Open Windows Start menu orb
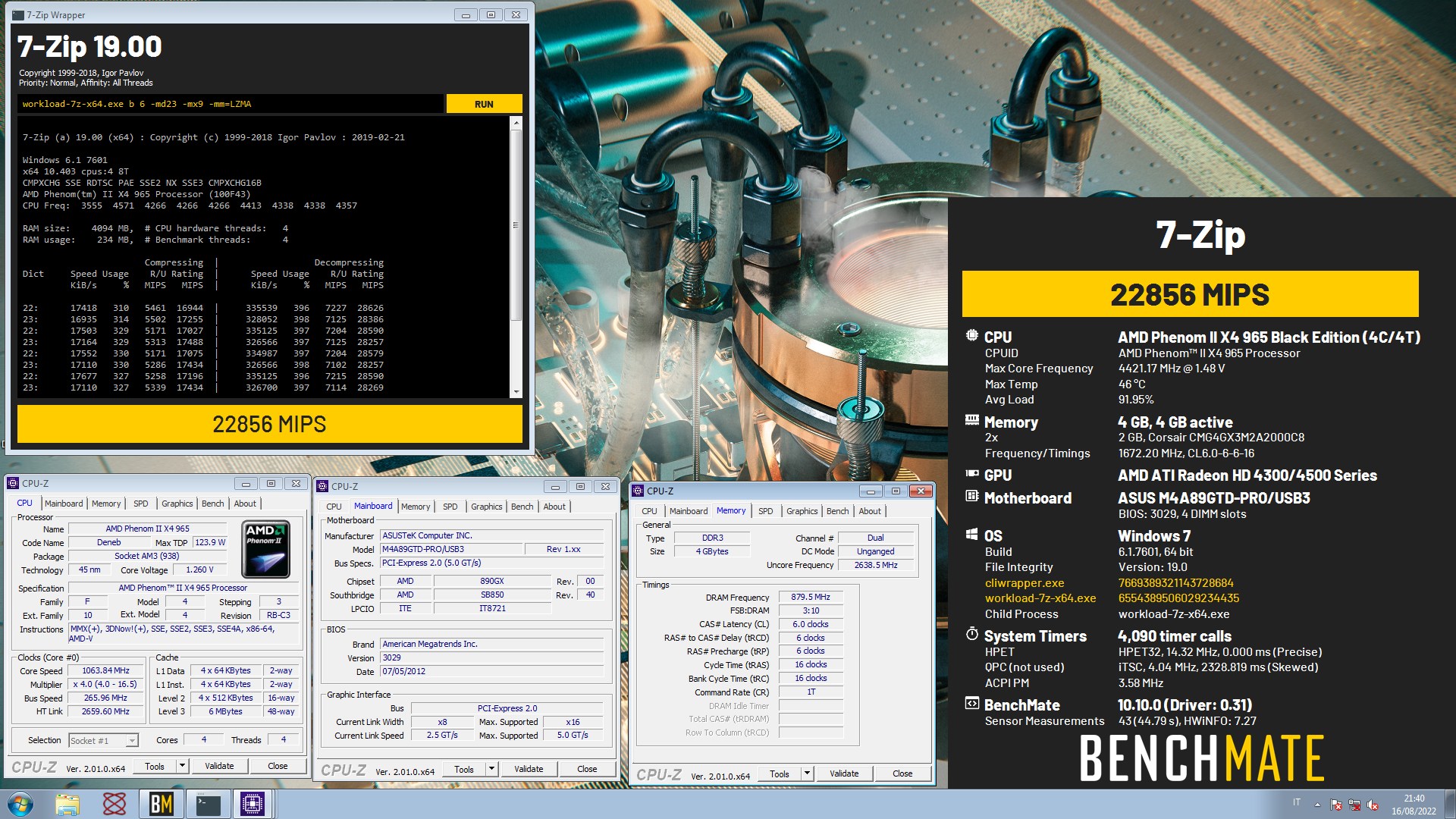The height and width of the screenshot is (819, 1456). tap(20, 804)
